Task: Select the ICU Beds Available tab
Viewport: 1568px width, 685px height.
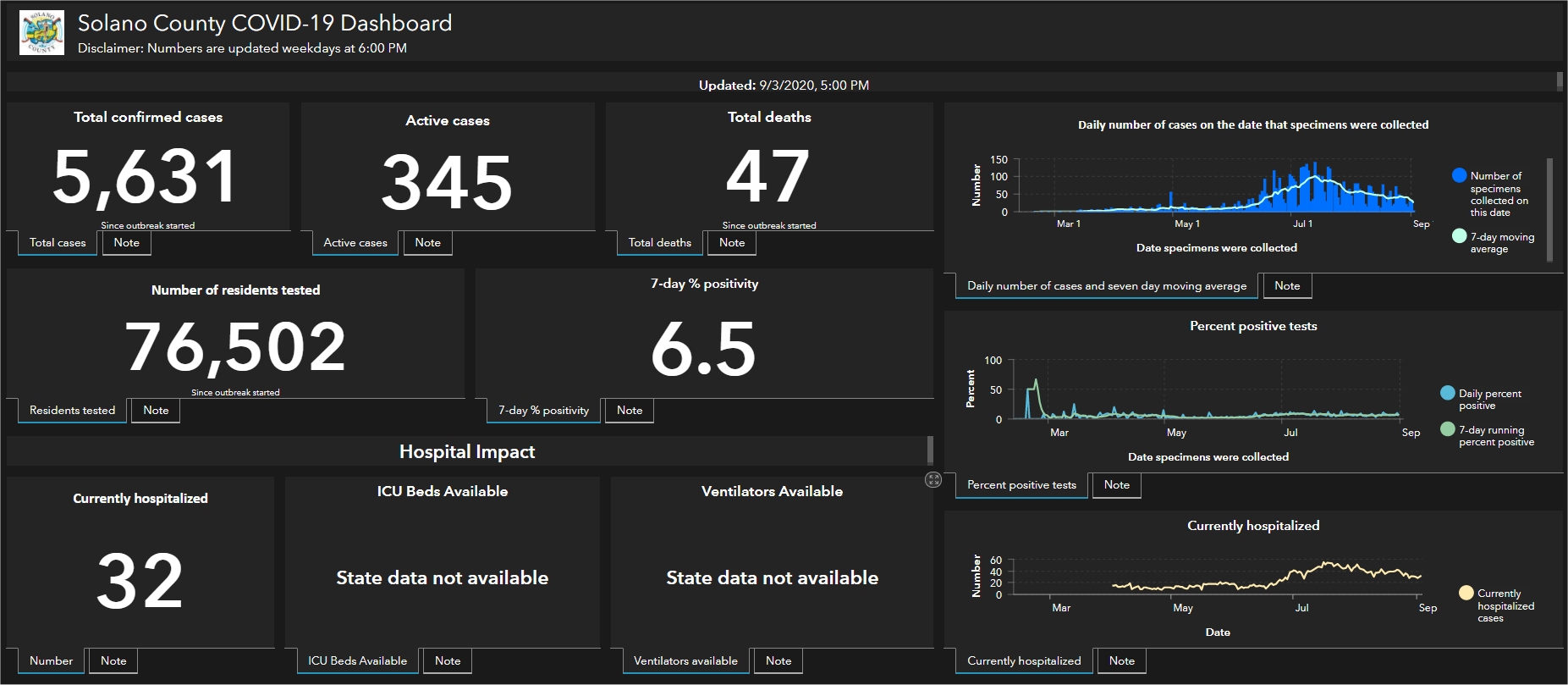Action: pos(357,661)
